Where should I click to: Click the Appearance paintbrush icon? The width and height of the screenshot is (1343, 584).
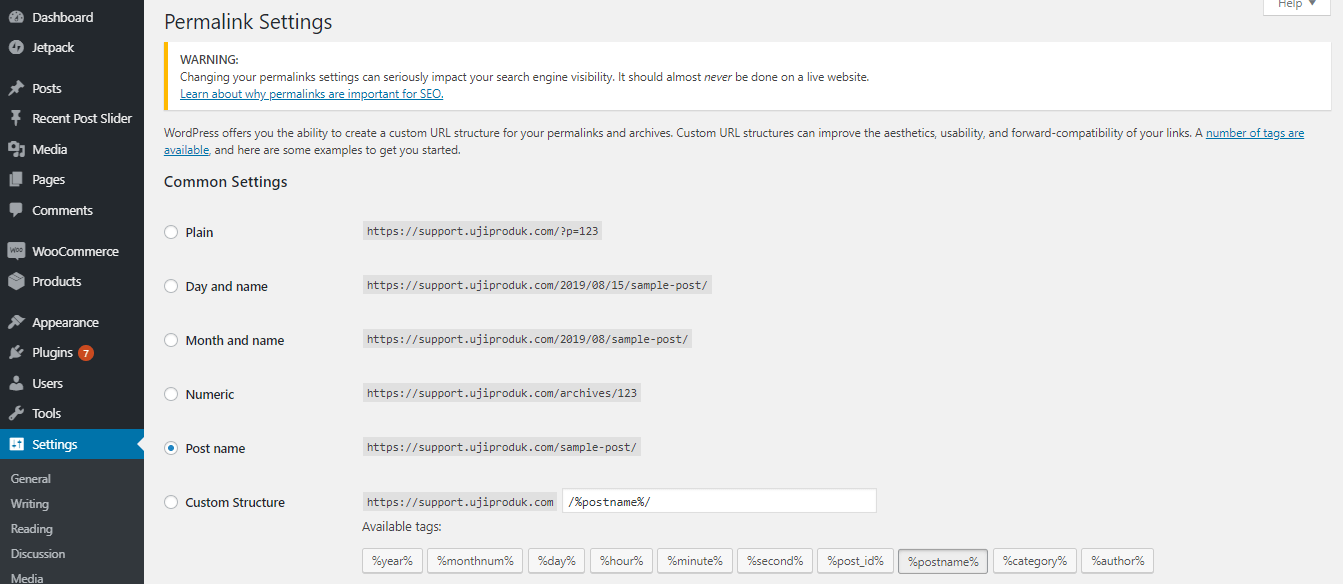pos(16,322)
